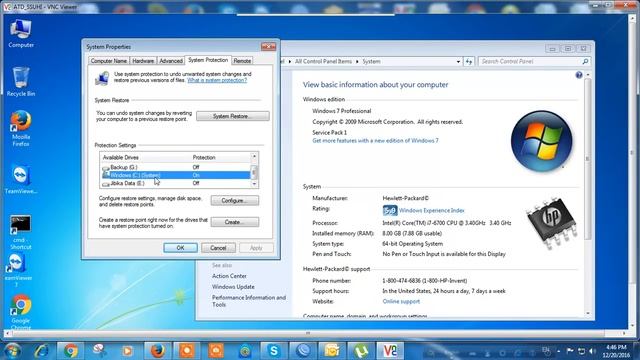This screenshot has width=640, height=360.
Task: Open the What is system protection link
Action: click(217, 80)
